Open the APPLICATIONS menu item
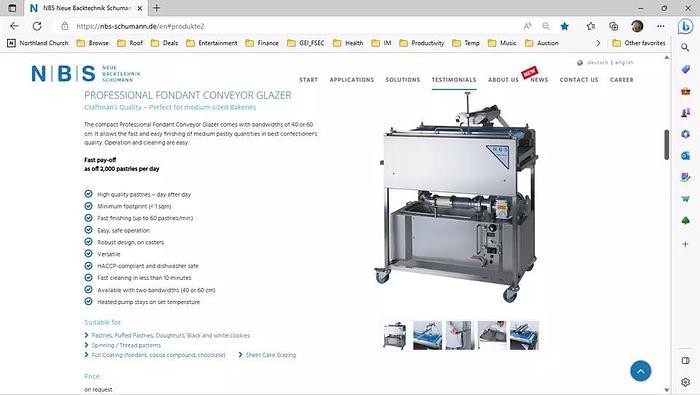The image size is (700, 395). (x=352, y=80)
